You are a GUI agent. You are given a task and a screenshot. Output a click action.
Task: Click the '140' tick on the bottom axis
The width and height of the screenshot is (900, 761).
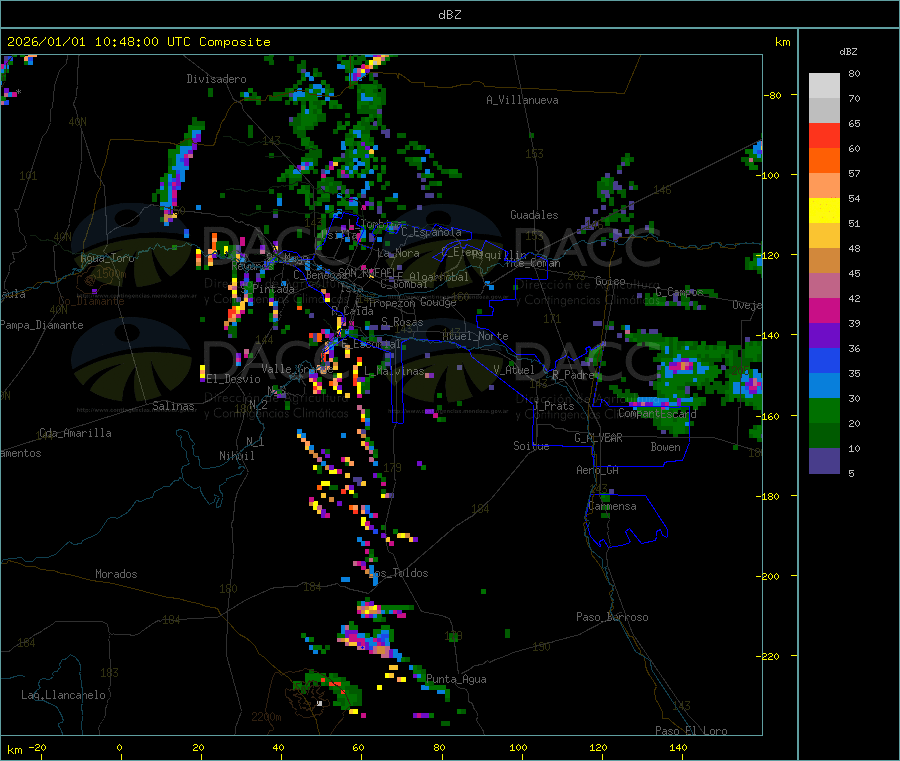coord(678,747)
